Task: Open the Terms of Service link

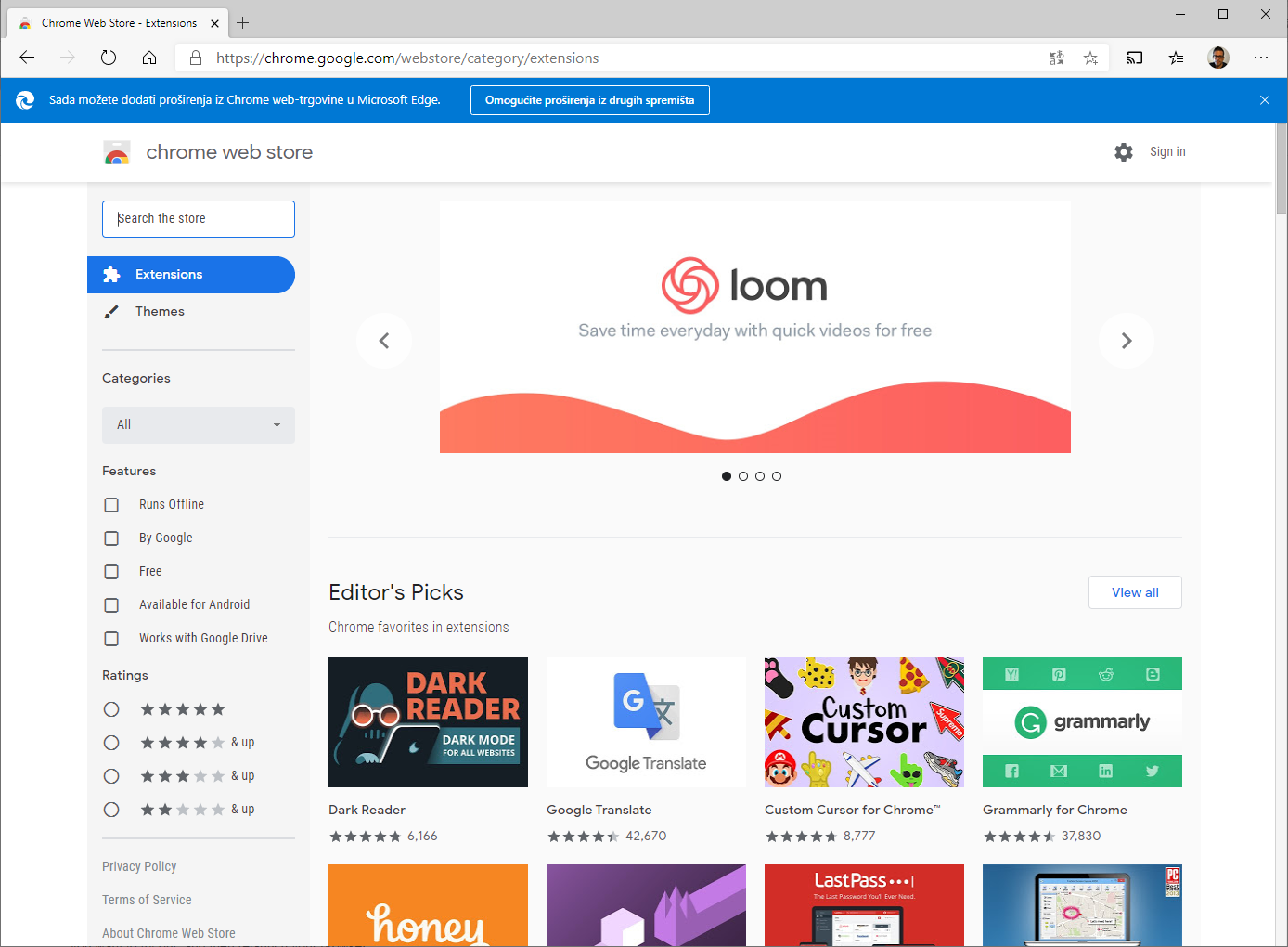Action: [x=147, y=900]
